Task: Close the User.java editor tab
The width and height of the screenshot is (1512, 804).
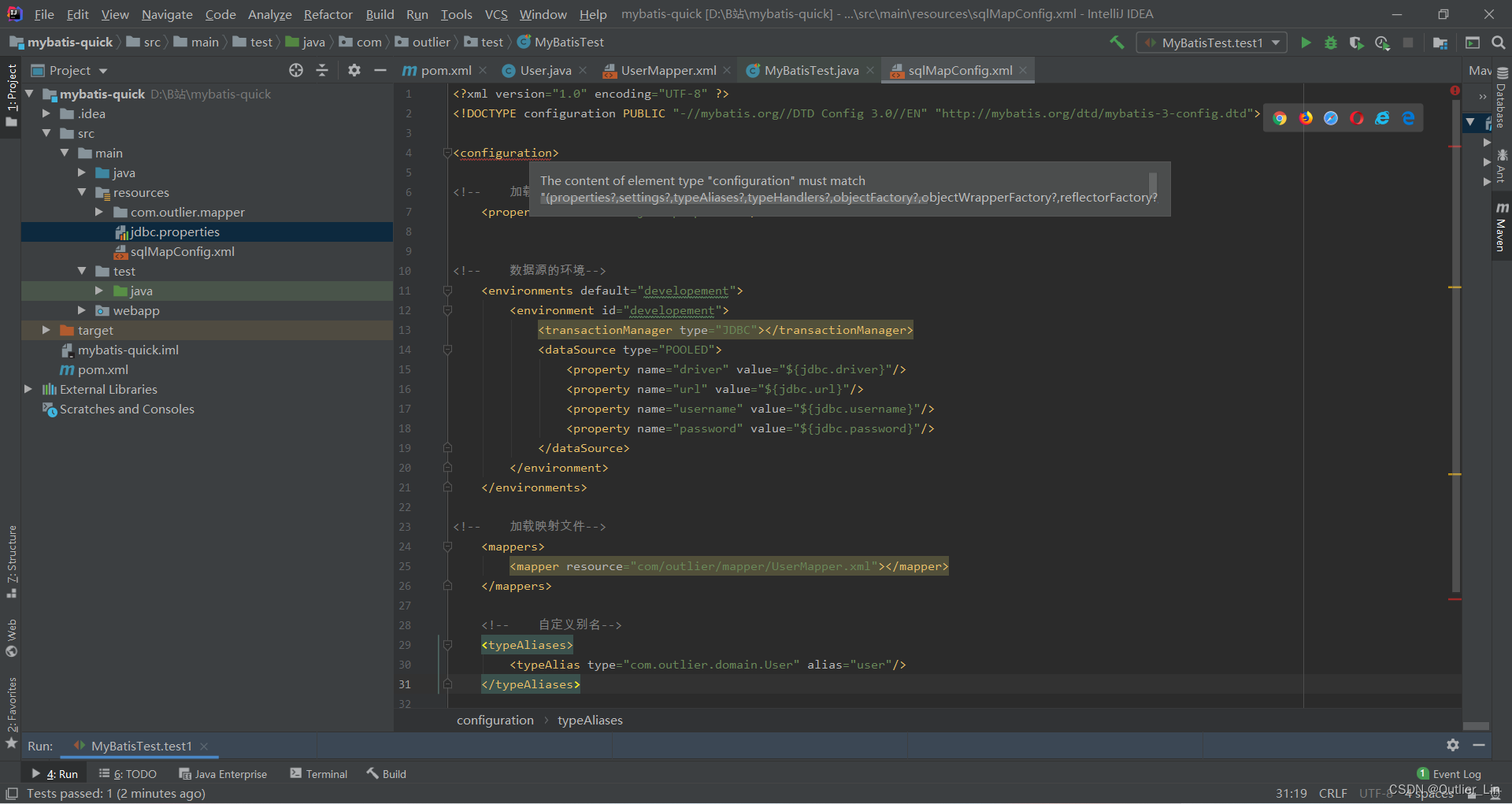Action: click(583, 70)
